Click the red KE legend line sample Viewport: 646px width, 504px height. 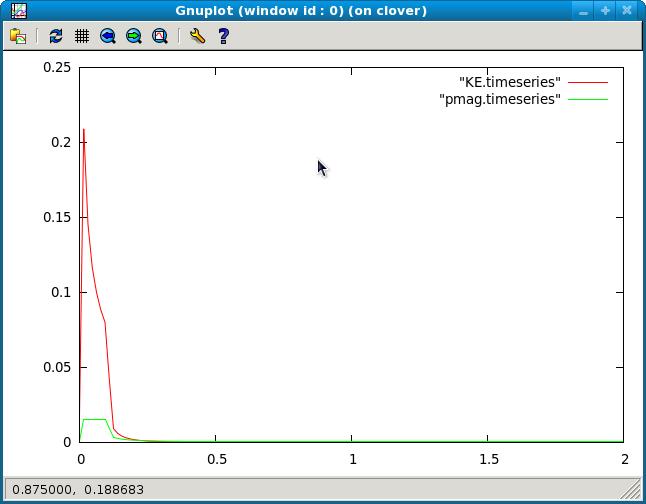(x=588, y=82)
